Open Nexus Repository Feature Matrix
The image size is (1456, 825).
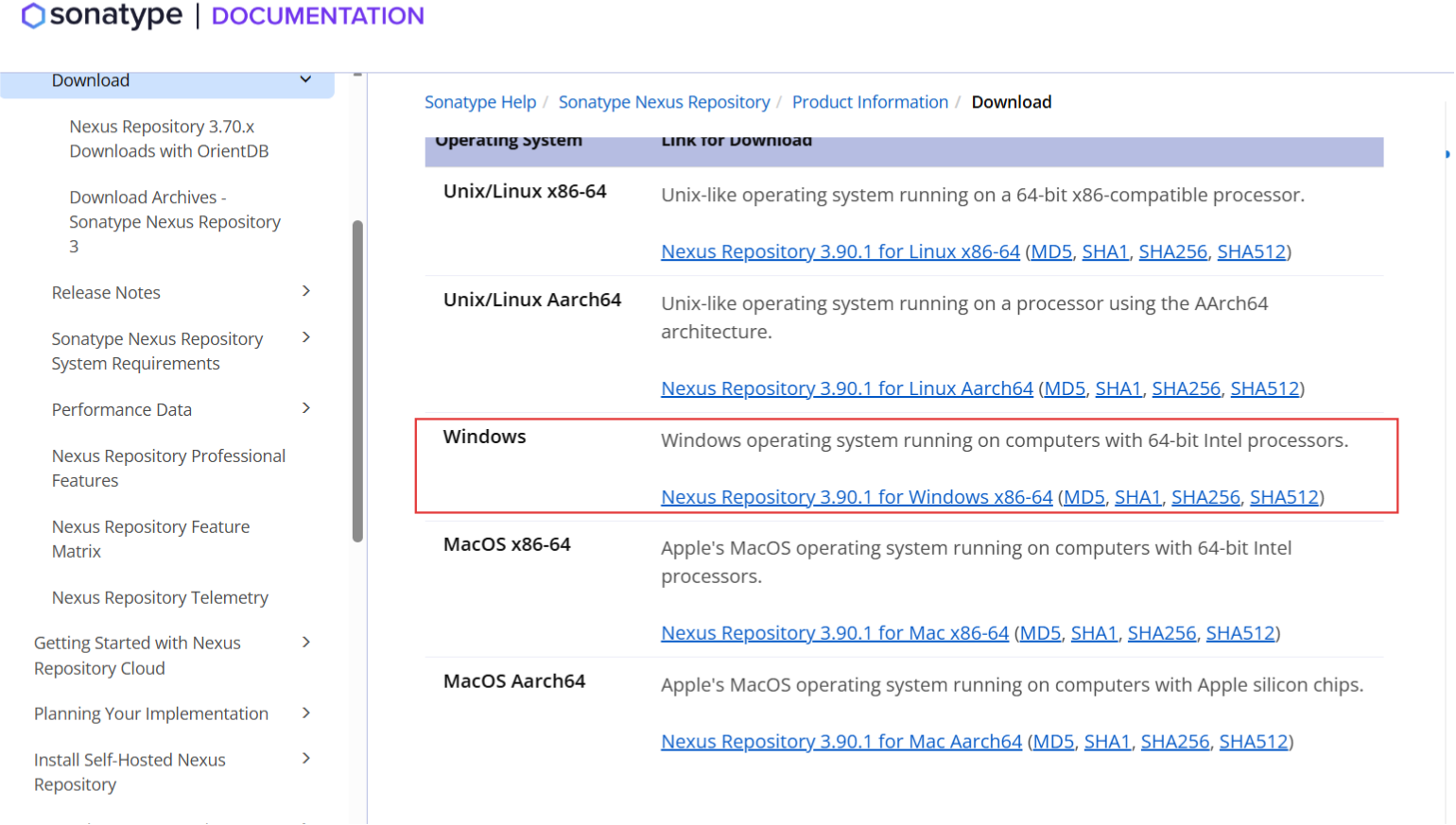pyautogui.click(x=150, y=540)
